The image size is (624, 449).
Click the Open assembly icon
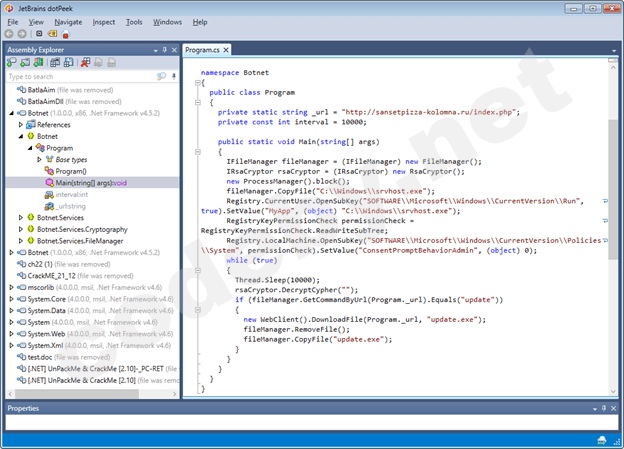tap(12, 62)
